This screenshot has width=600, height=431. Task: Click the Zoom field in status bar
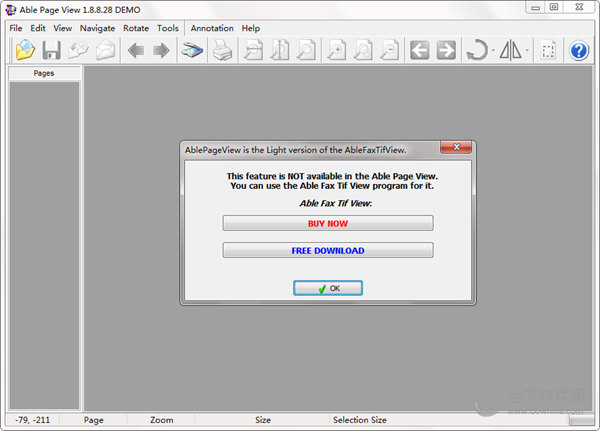click(161, 420)
